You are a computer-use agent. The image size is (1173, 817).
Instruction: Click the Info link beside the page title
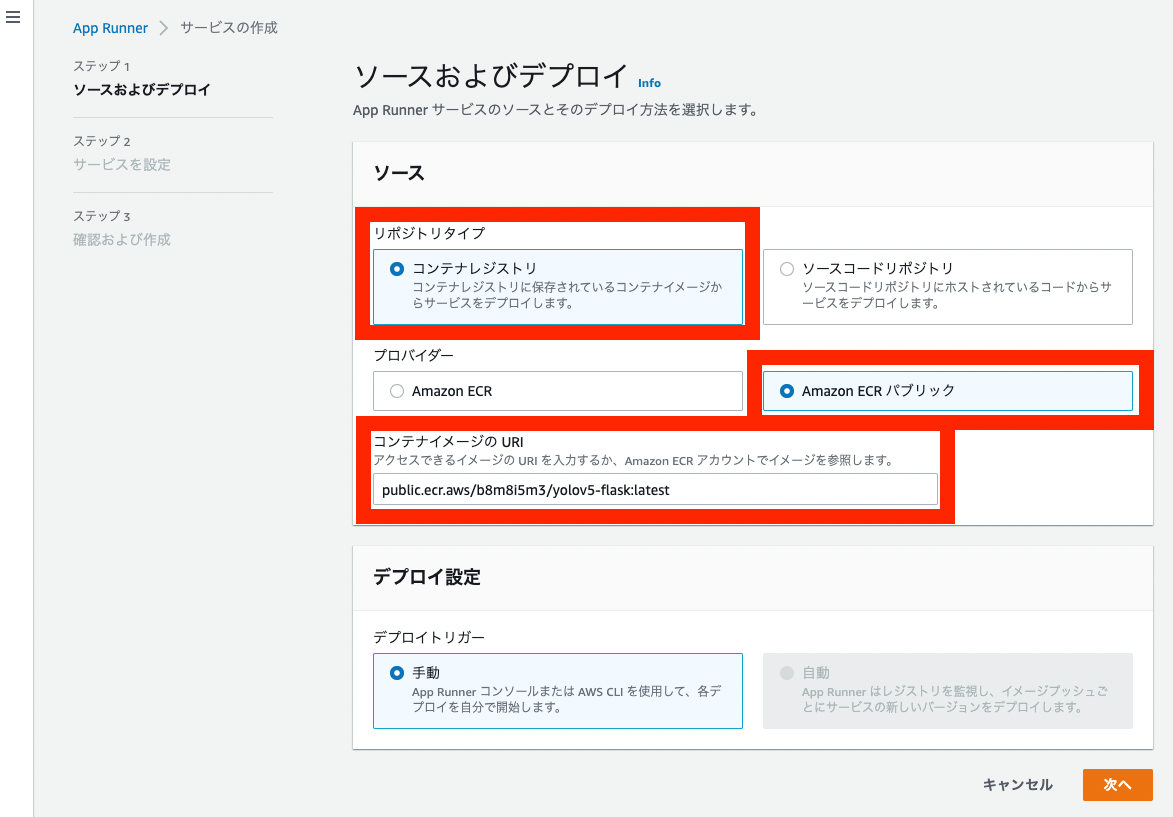point(649,83)
